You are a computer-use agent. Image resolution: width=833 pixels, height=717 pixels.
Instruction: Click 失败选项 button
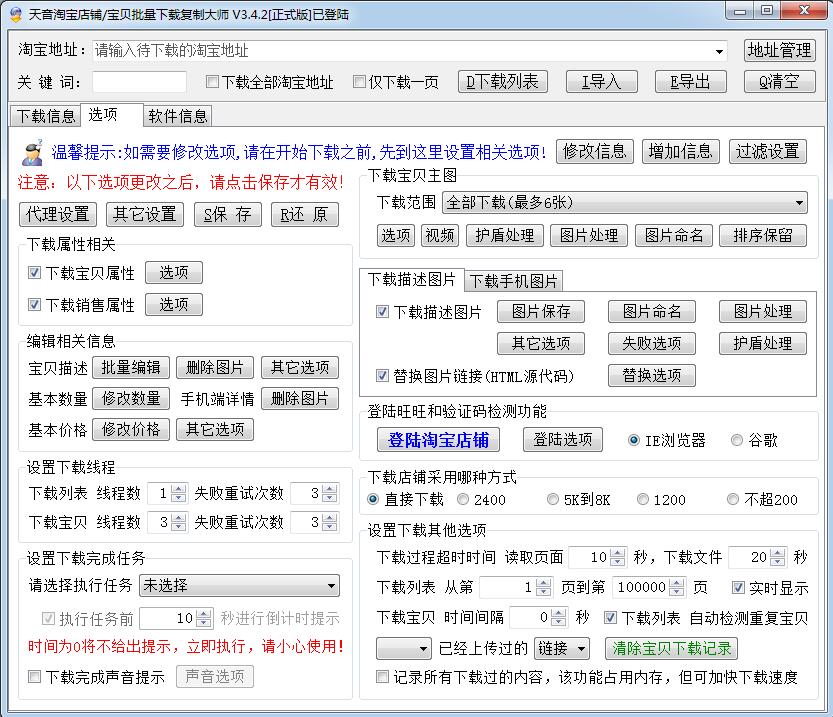[652, 344]
